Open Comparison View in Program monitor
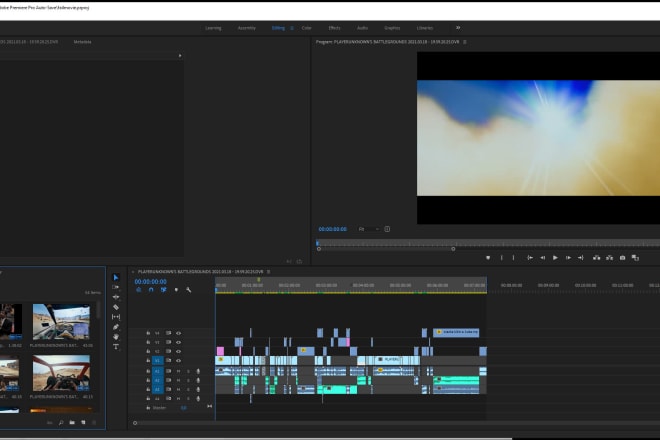 click(635, 258)
